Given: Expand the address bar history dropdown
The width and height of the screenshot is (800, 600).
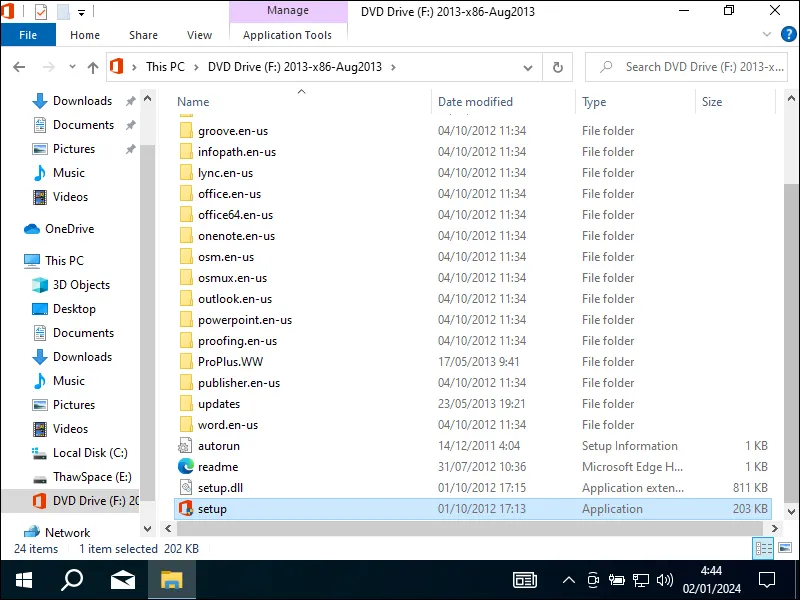Looking at the screenshot, I should click(527, 67).
